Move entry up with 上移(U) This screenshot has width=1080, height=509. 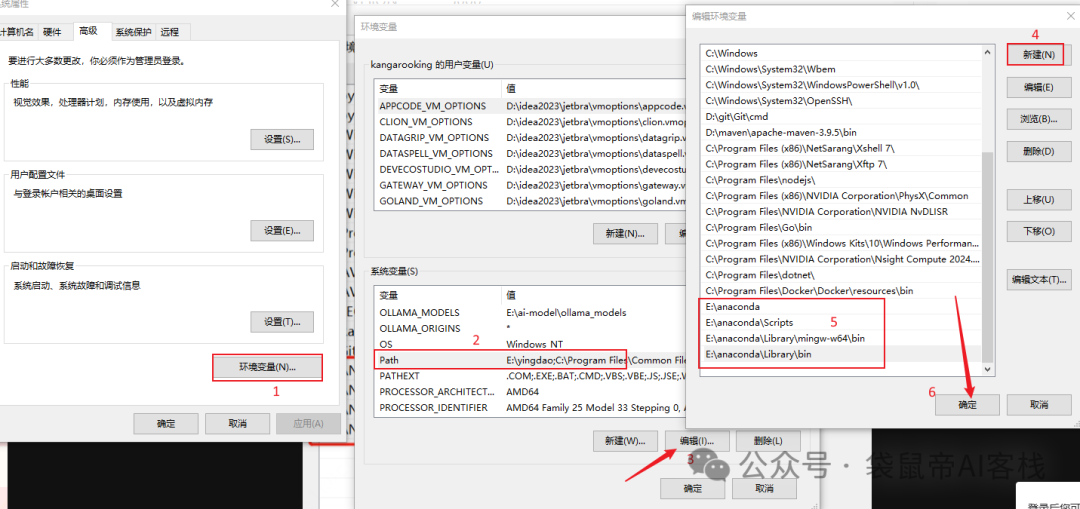tap(1039, 200)
